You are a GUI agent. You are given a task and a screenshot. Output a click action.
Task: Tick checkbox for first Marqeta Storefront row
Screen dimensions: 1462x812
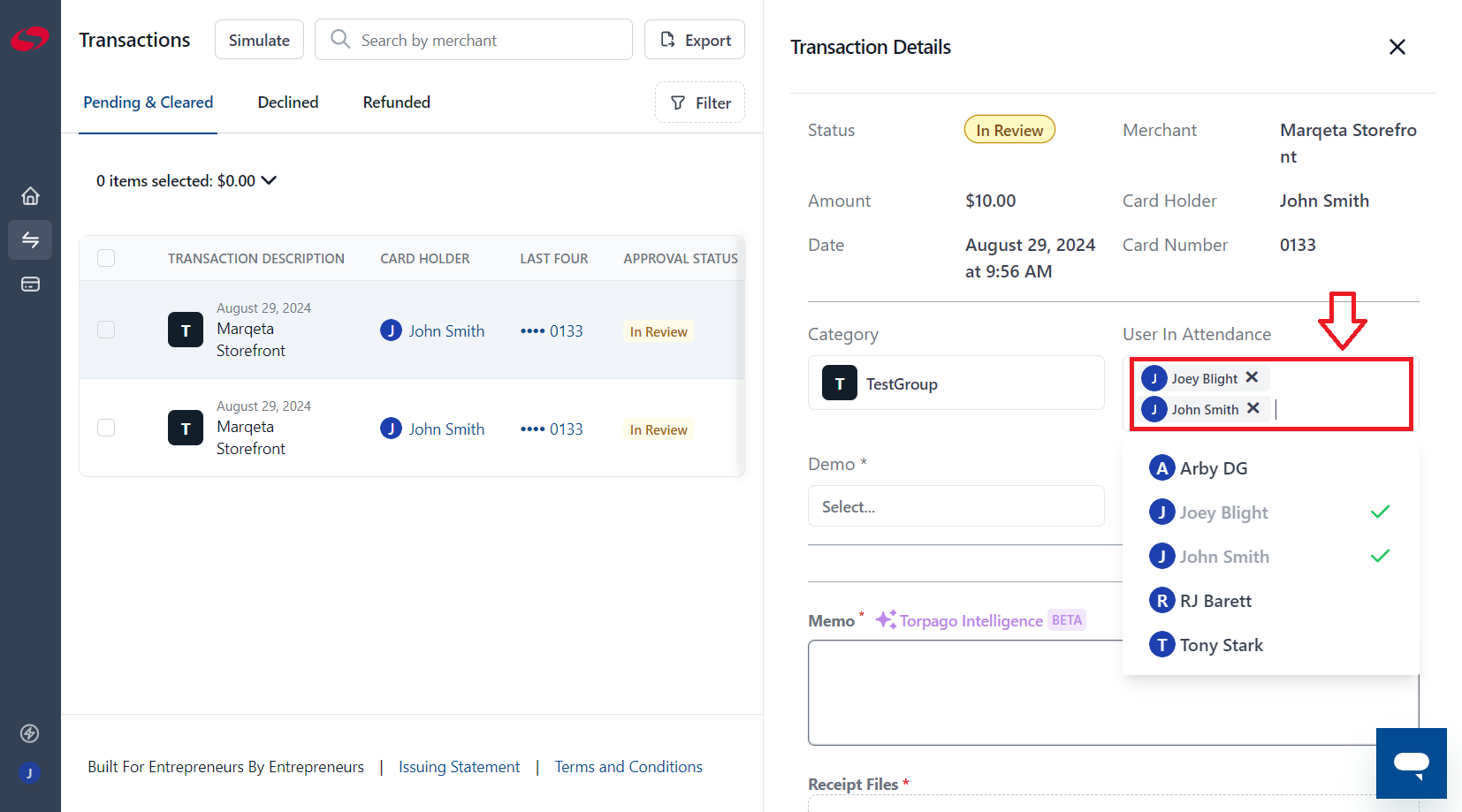(106, 330)
